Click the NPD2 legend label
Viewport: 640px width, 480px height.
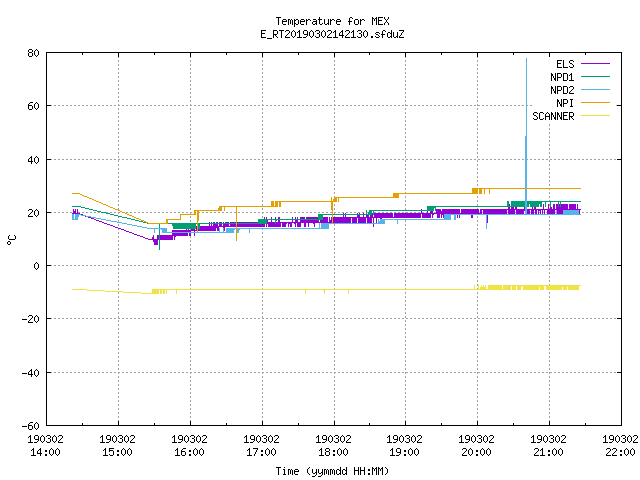point(562,90)
